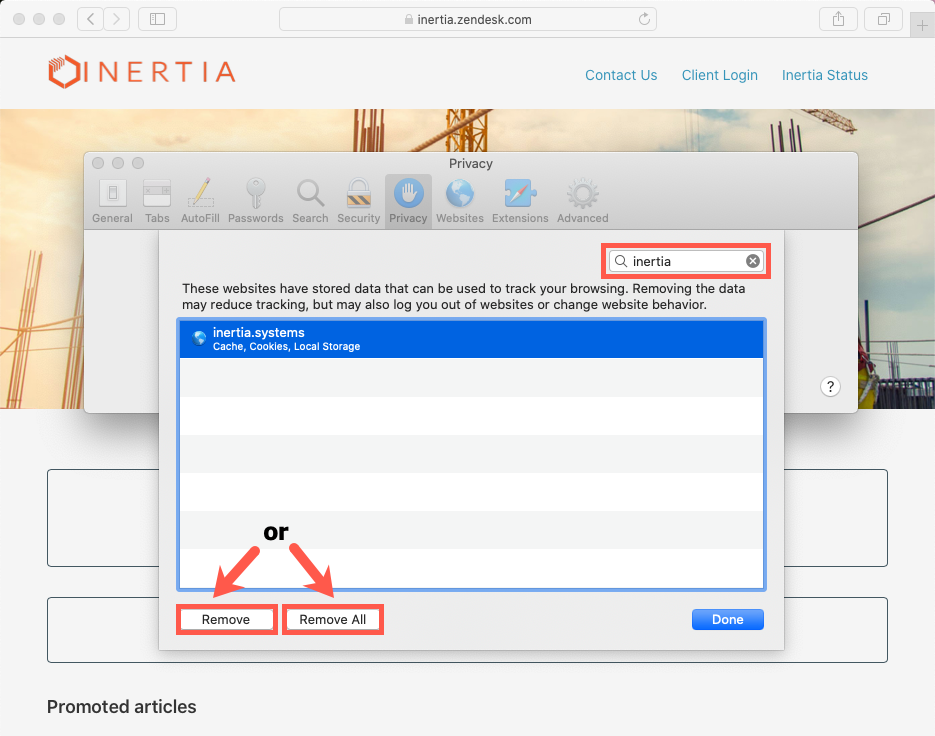
Task: Click the Remove All button
Action: [333, 620]
